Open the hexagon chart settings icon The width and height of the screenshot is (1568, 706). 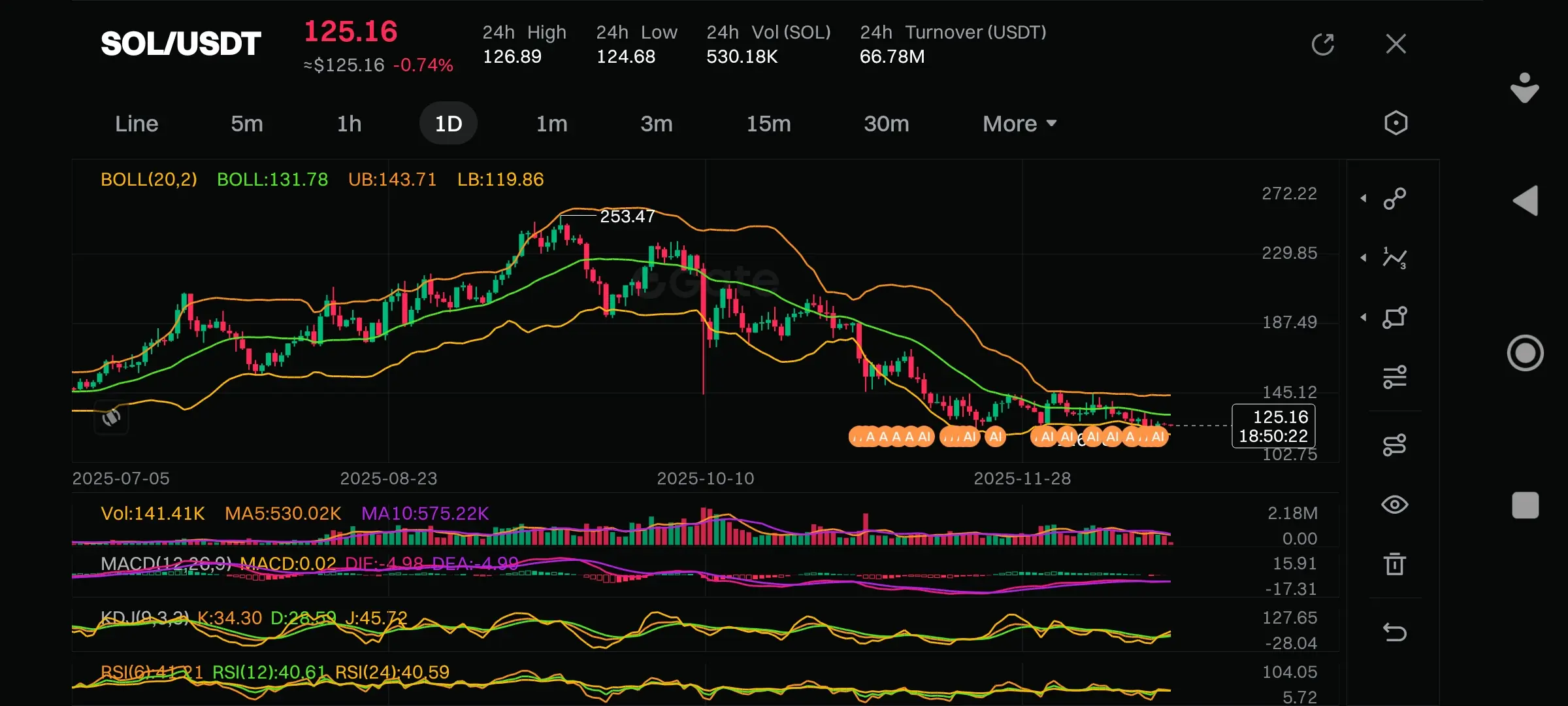[x=1396, y=123]
